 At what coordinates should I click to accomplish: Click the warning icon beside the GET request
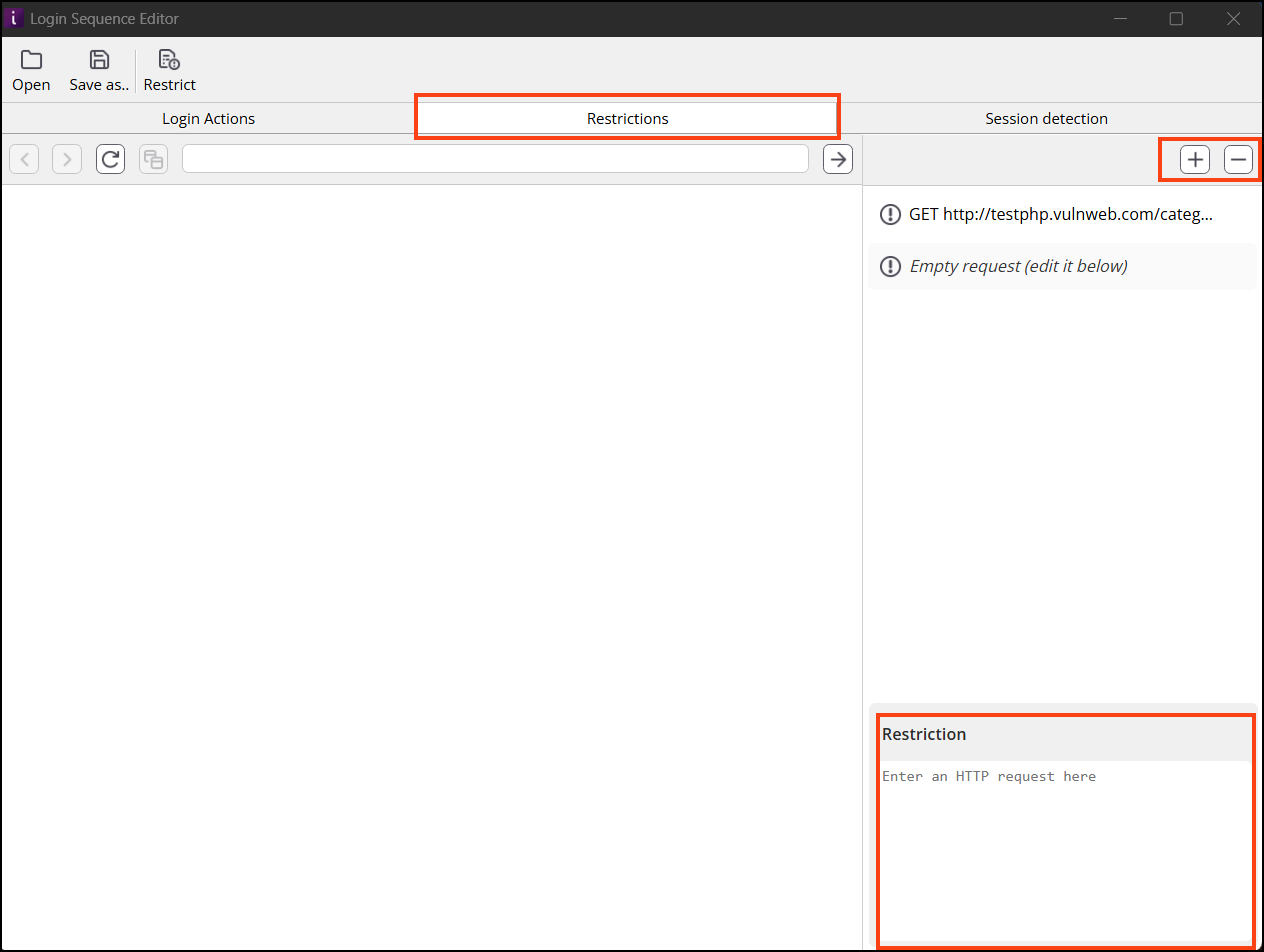pyautogui.click(x=890, y=214)
